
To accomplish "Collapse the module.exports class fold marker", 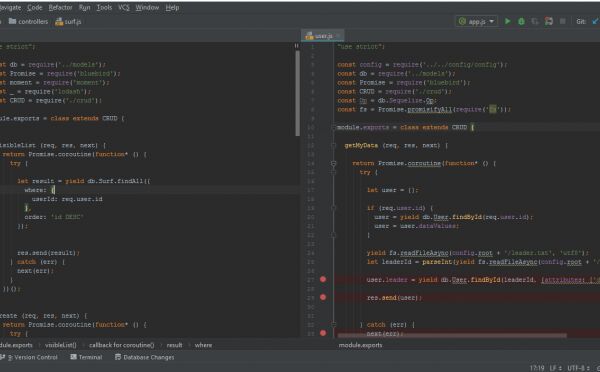I will pyautogui.click(x=333, y=127).
